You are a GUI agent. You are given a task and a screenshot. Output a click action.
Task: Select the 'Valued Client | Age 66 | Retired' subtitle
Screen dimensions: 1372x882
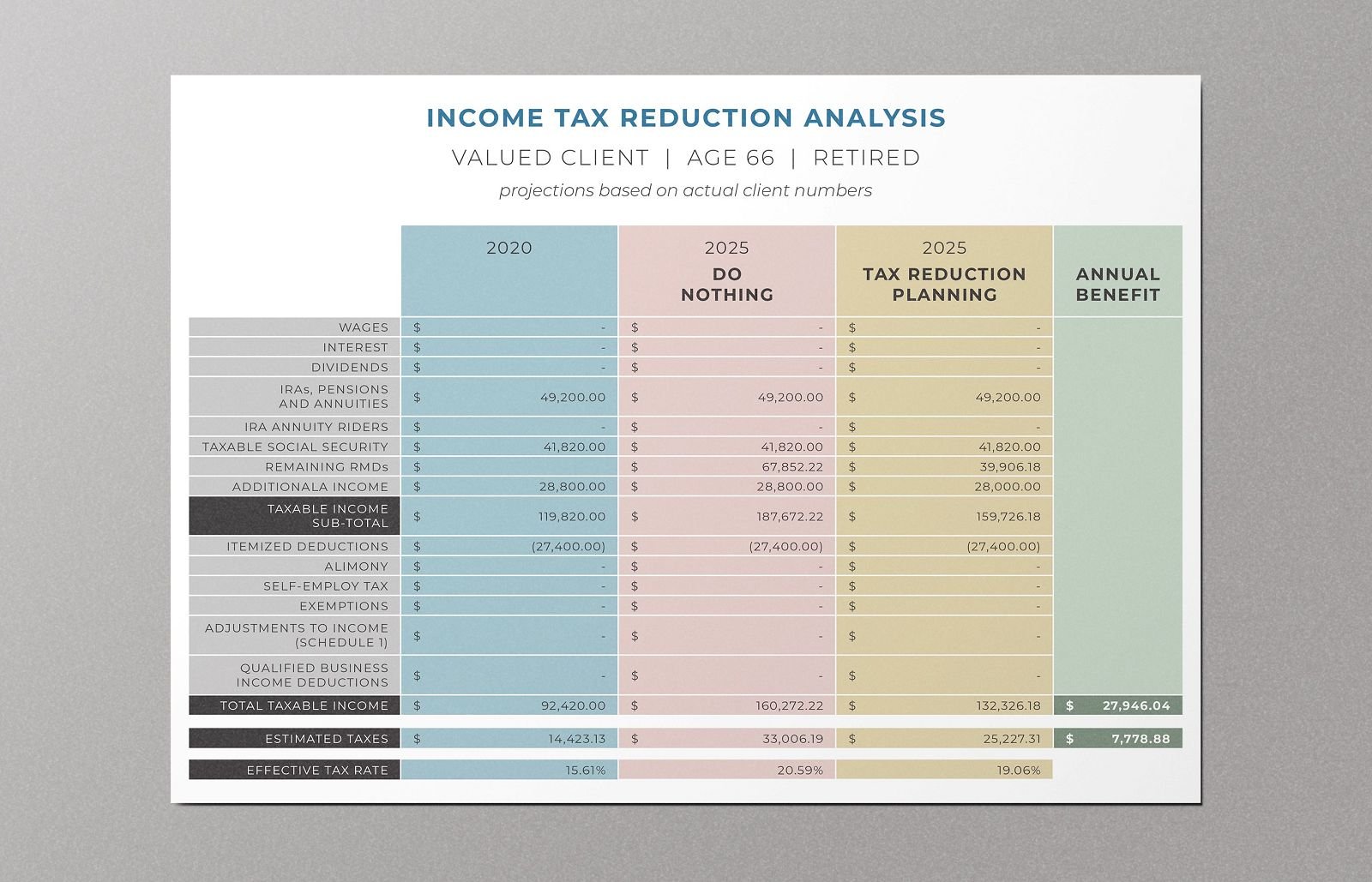pyautogui.click(x=686, y=158)
